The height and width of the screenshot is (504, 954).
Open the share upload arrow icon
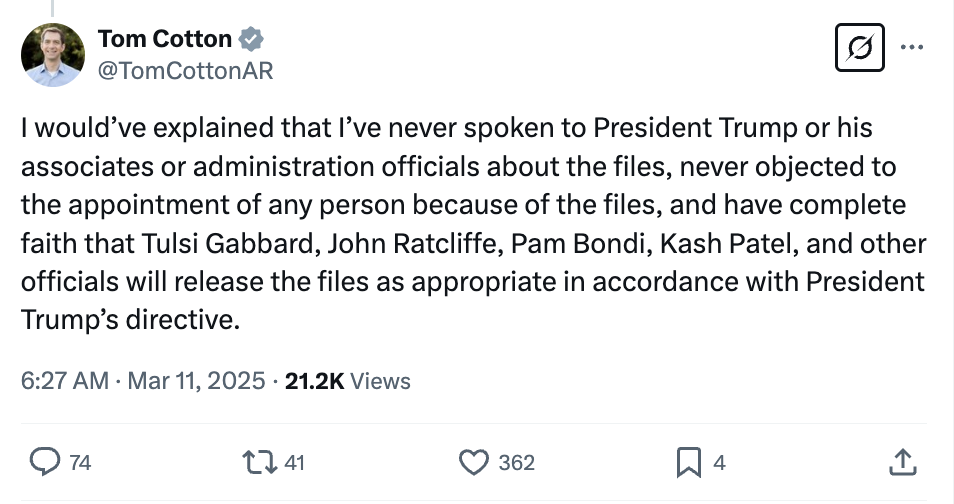coord(902,462)
